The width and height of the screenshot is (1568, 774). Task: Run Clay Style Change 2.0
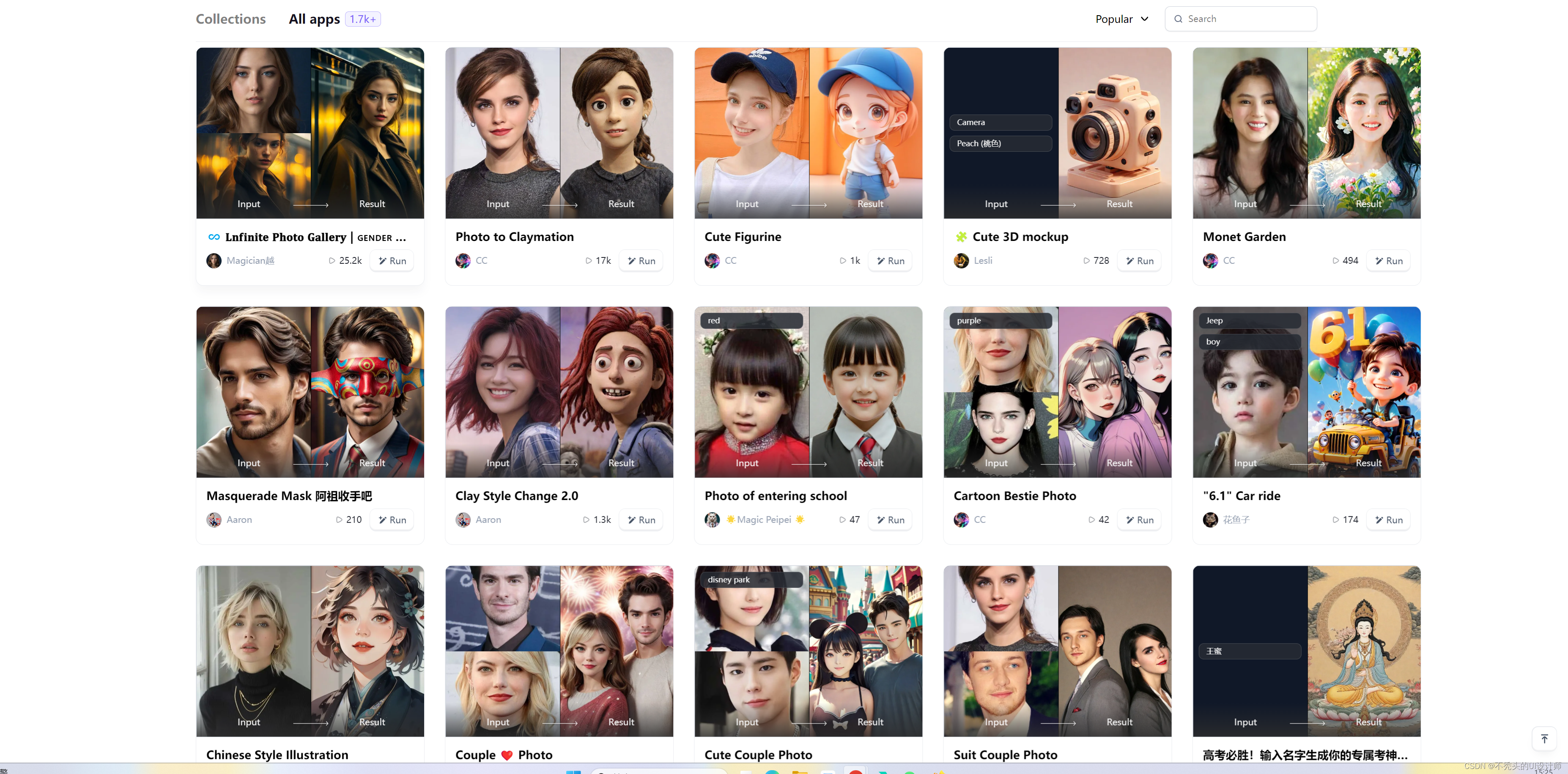click(641, 520)
